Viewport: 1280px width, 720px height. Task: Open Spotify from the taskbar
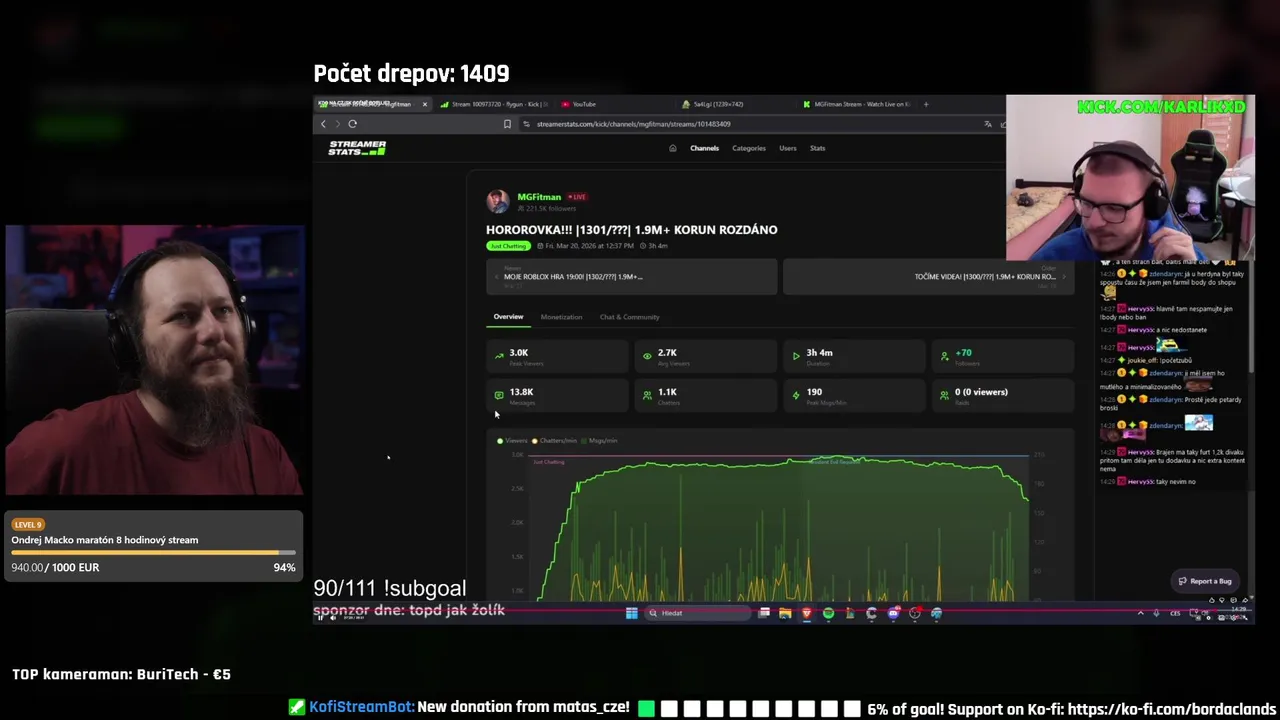tap(828, 613)
